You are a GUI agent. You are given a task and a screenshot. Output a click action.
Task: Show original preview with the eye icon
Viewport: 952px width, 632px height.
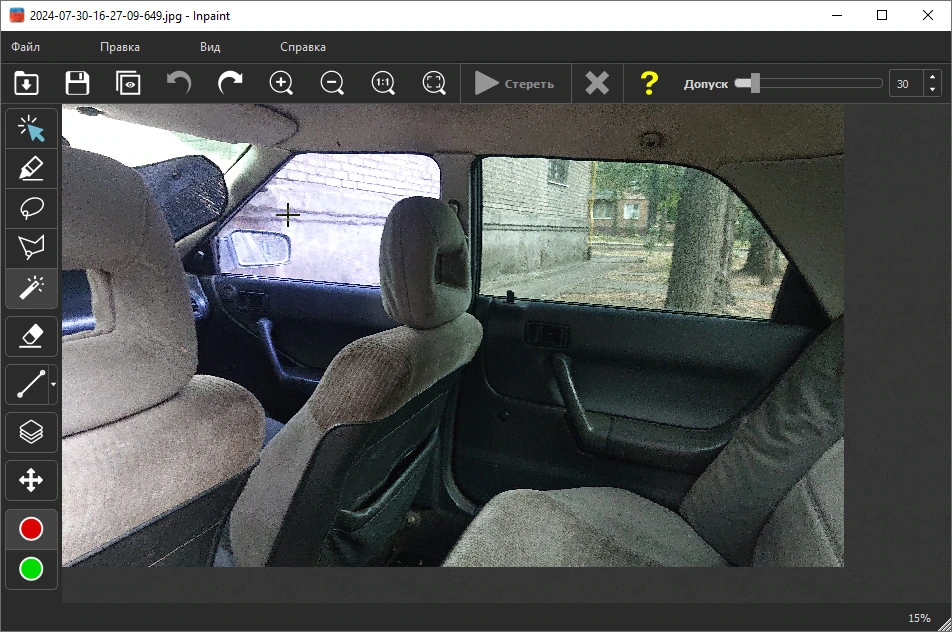click(128, 83)
